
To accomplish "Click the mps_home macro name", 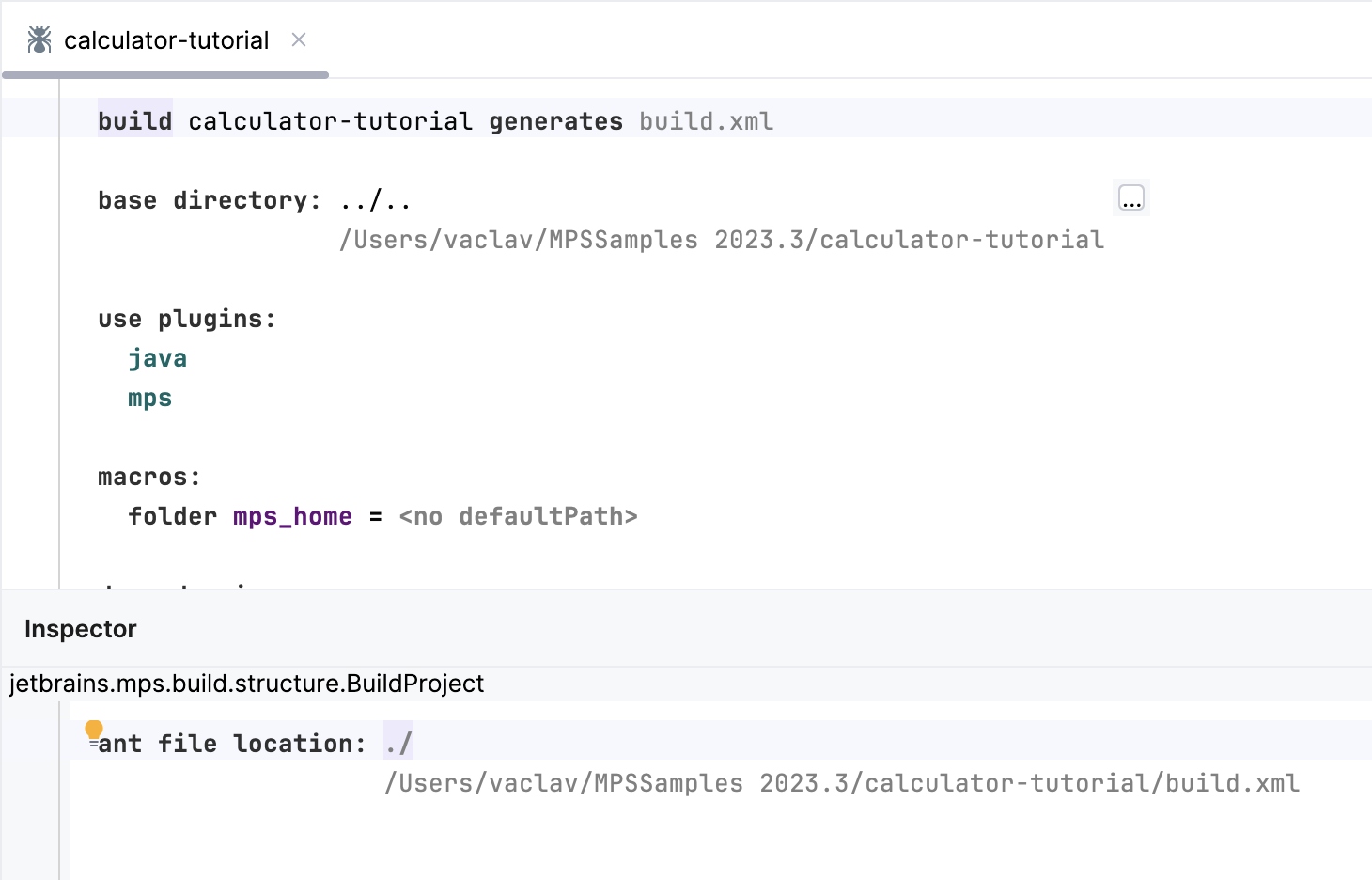I will point(291,515).
